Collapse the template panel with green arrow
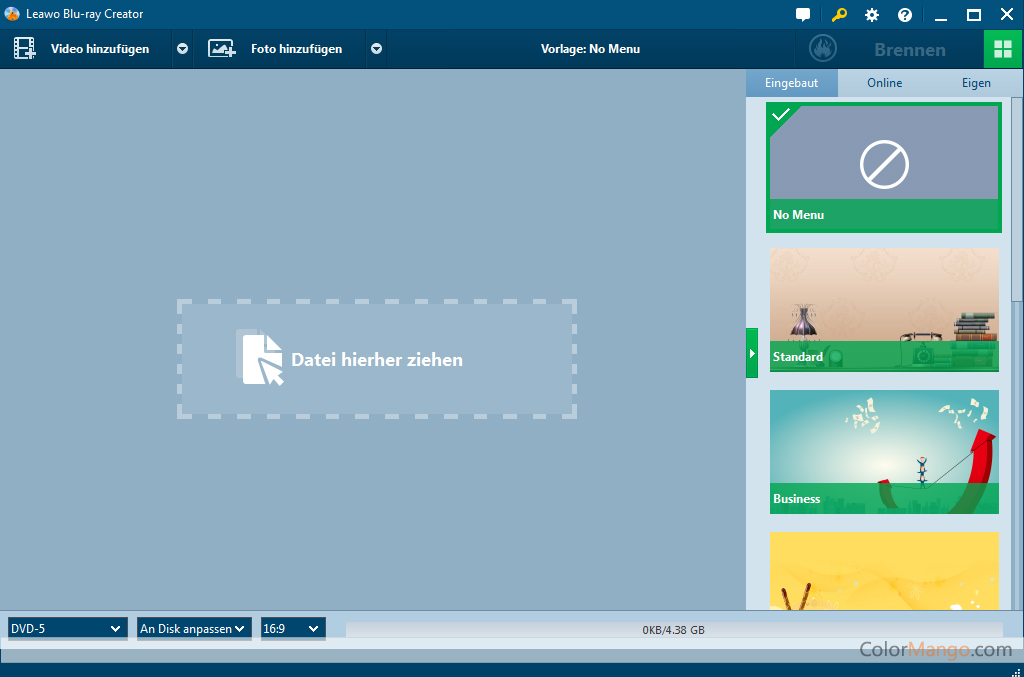1024x677 pixels. click(752, 353)
